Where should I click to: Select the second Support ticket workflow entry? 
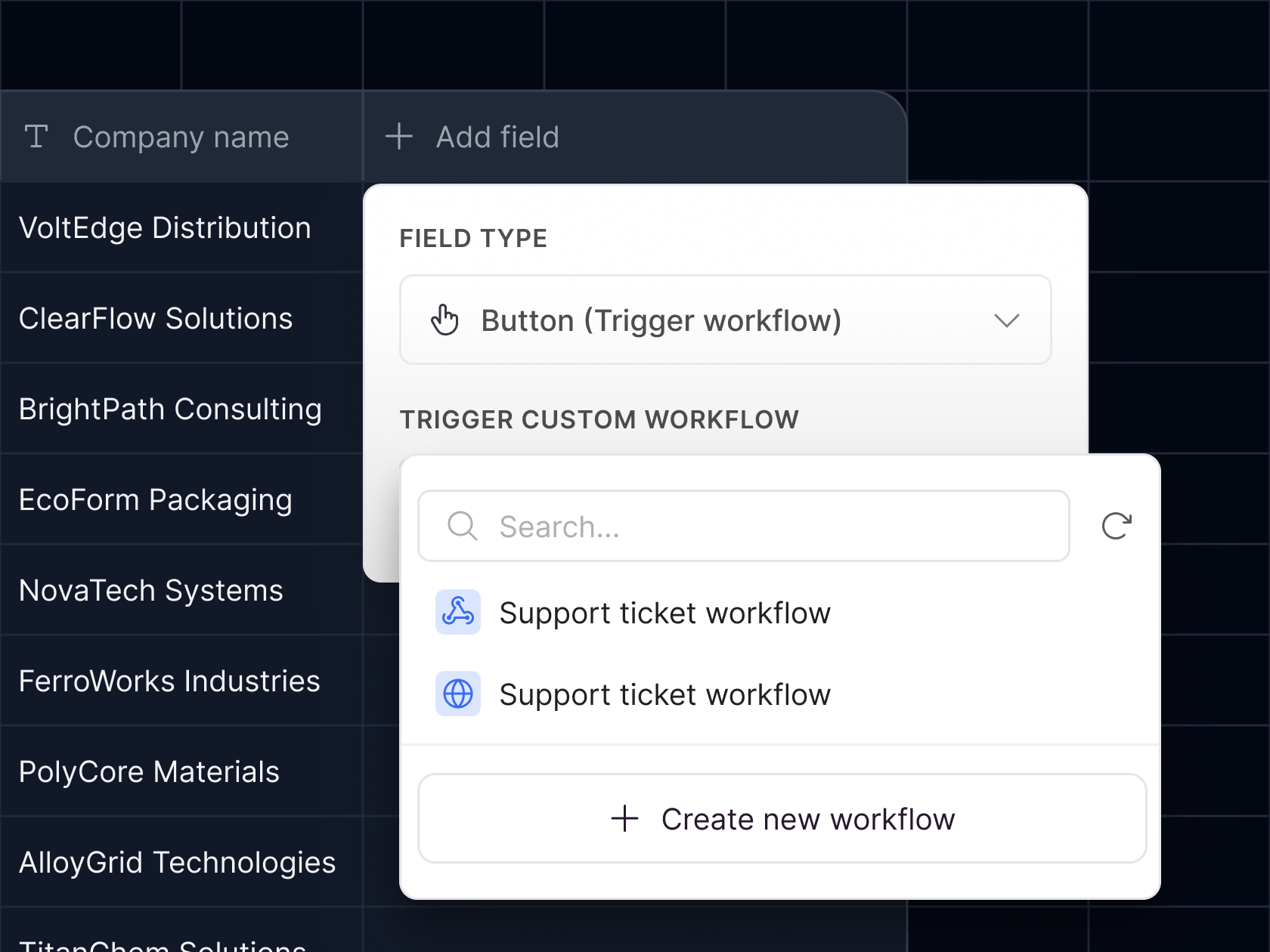pos(664,694)
